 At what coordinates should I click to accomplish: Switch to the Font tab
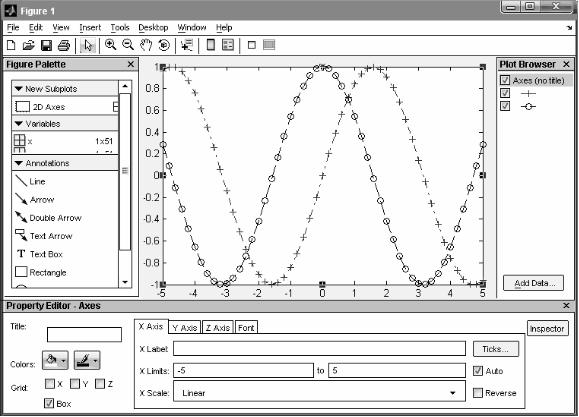tap(246, 328)
